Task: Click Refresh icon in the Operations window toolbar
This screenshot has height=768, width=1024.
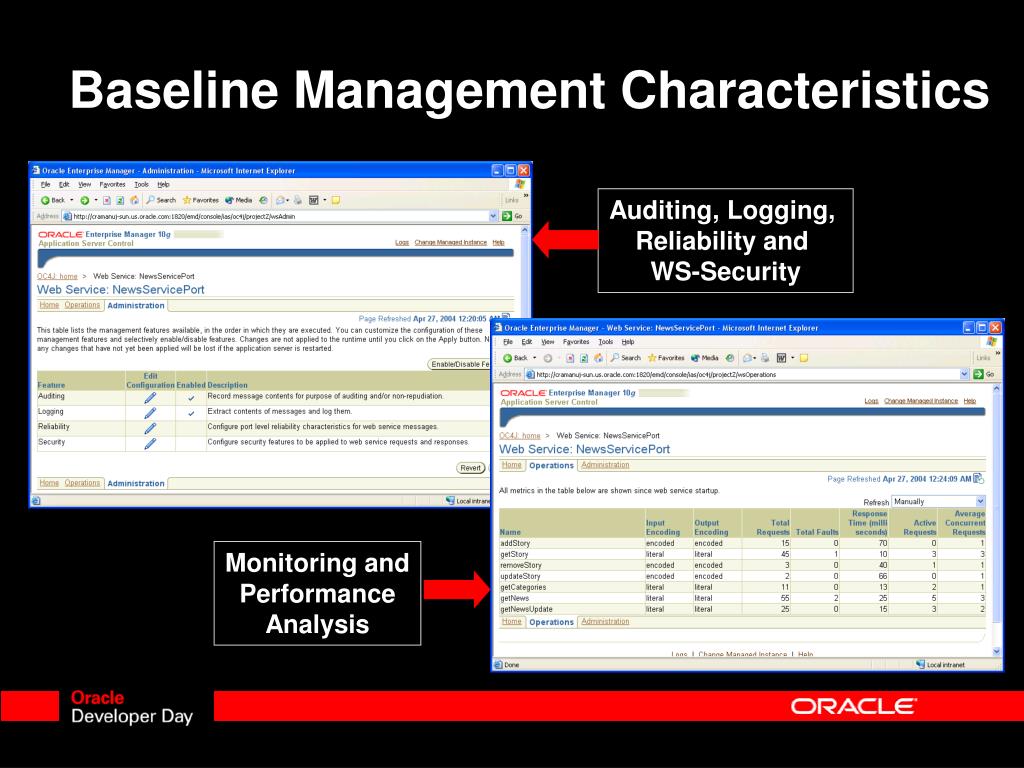Action: (584, 358)
